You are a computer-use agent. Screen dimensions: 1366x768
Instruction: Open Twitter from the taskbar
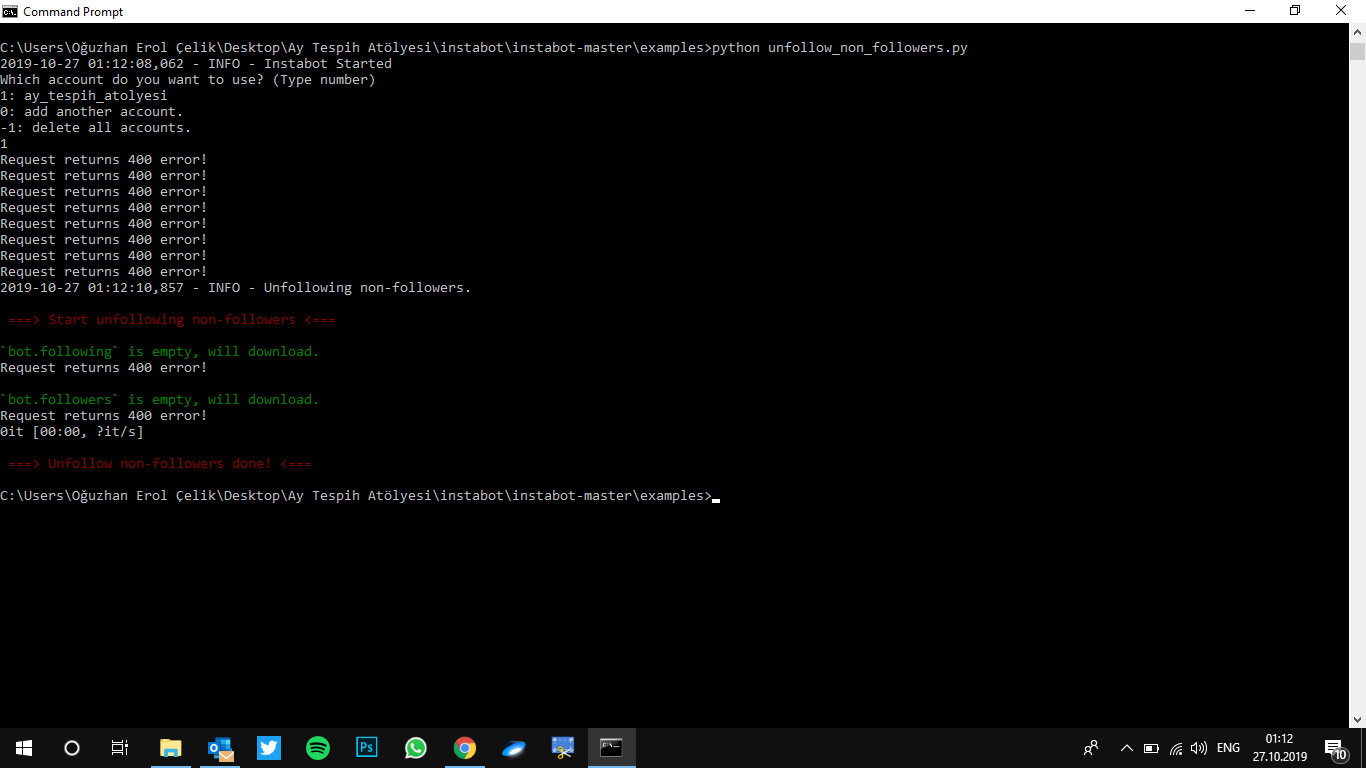[x=268, y=747]
